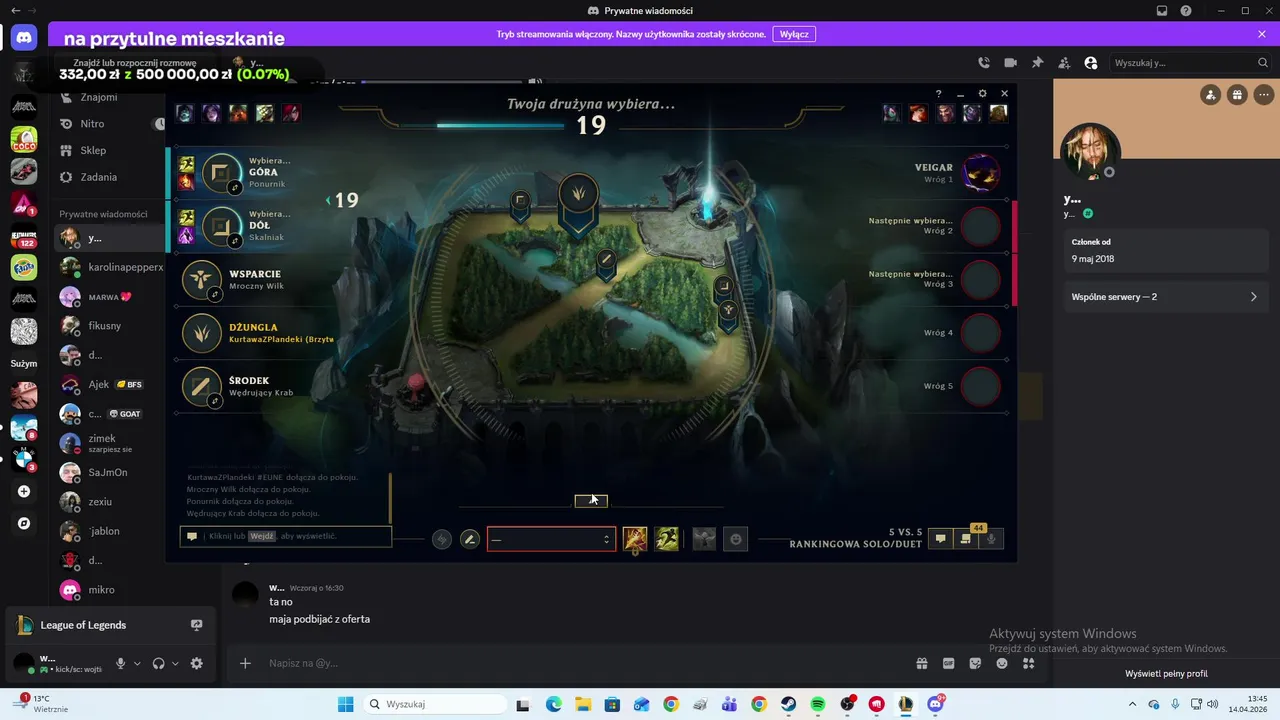
Task: Hide user profile panel icon
Action: pos(1090,63)
